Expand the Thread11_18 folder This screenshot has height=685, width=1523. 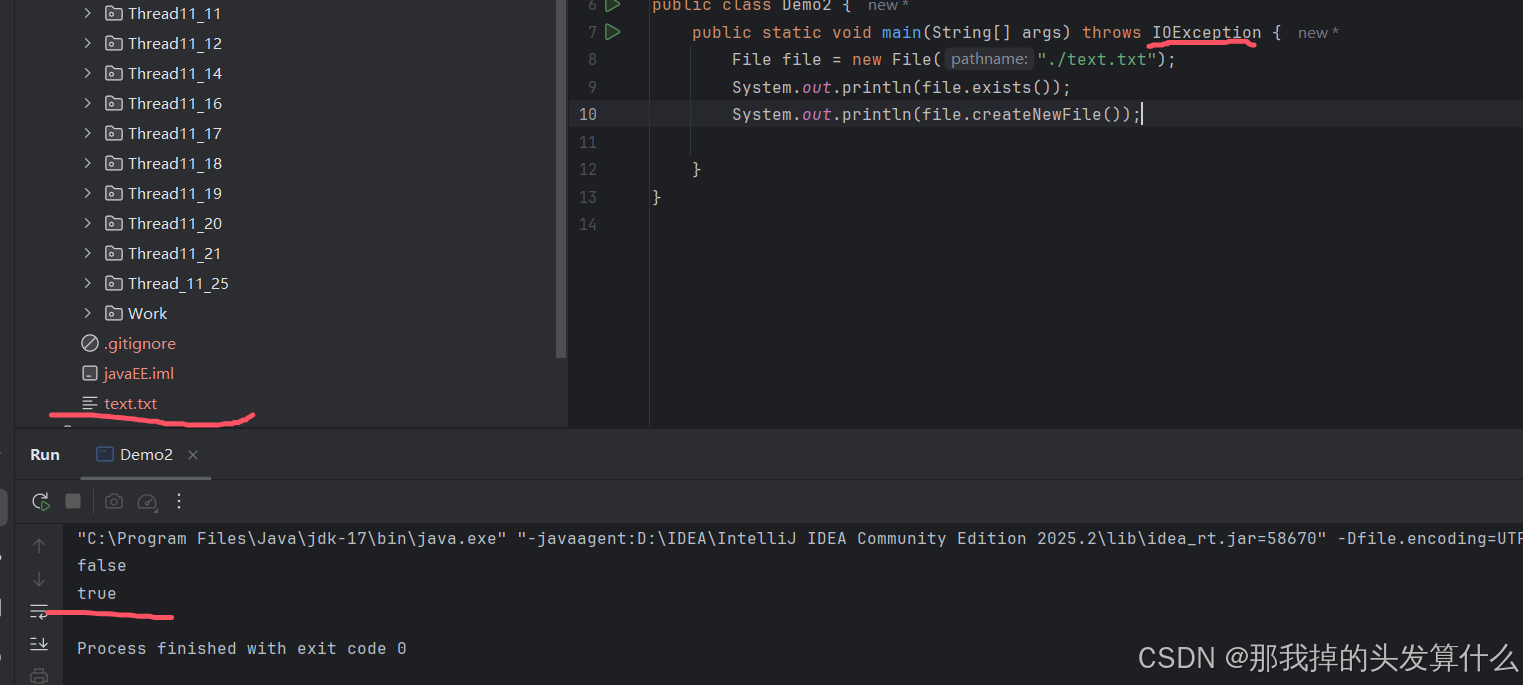click(87, 163)
